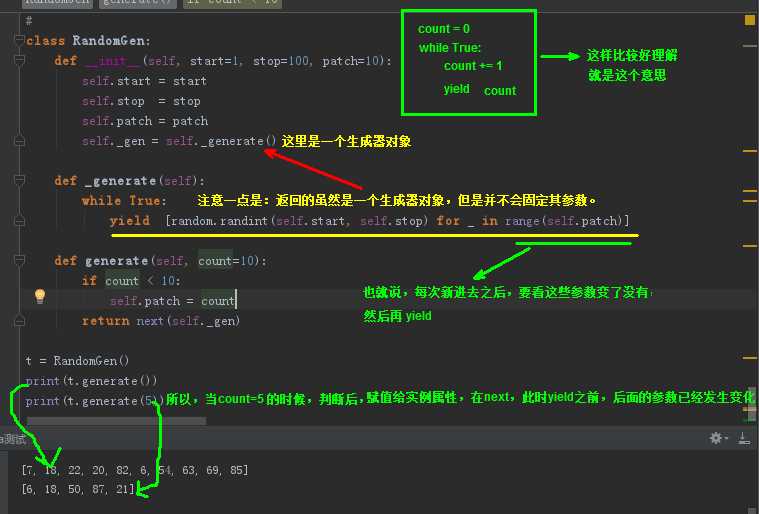The image size is (759, 514).
Task: Click the yellow inspection status square
Action: pyautogui.click(x=749, y=20)
